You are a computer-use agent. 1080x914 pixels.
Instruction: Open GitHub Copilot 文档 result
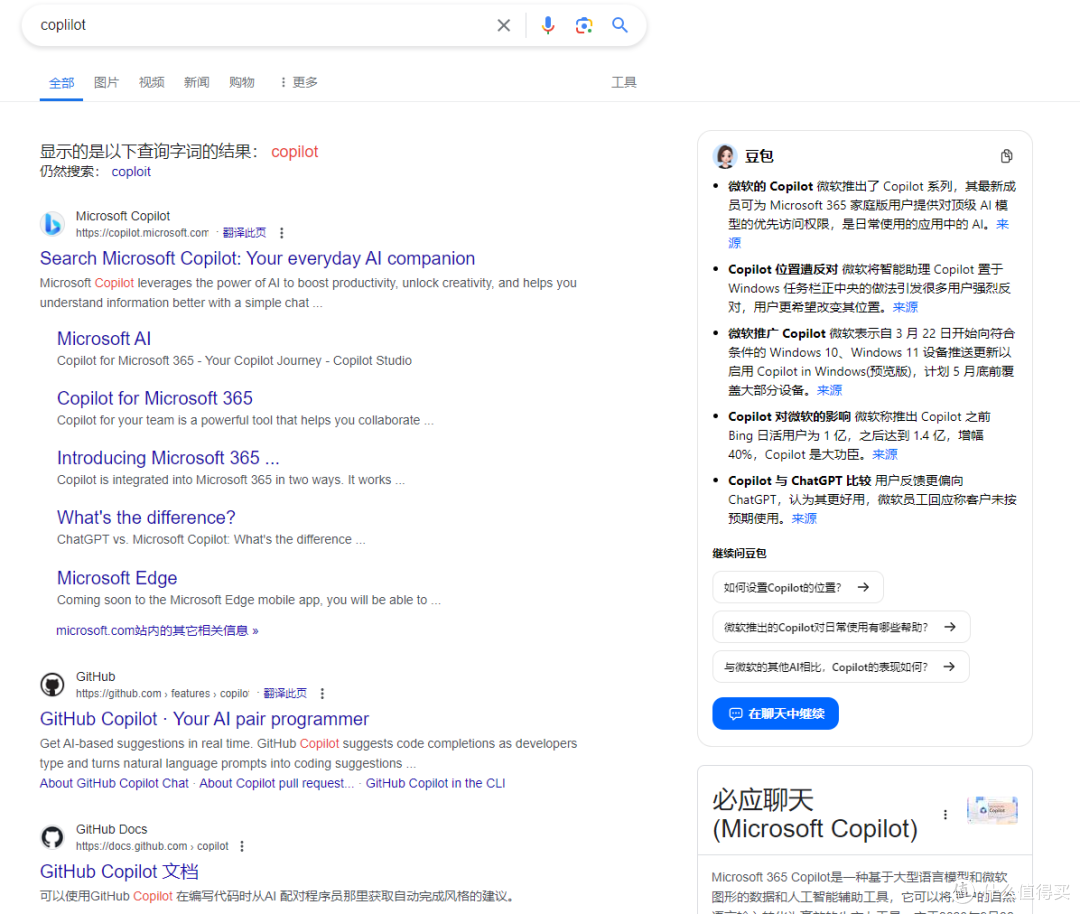point(119,871)
